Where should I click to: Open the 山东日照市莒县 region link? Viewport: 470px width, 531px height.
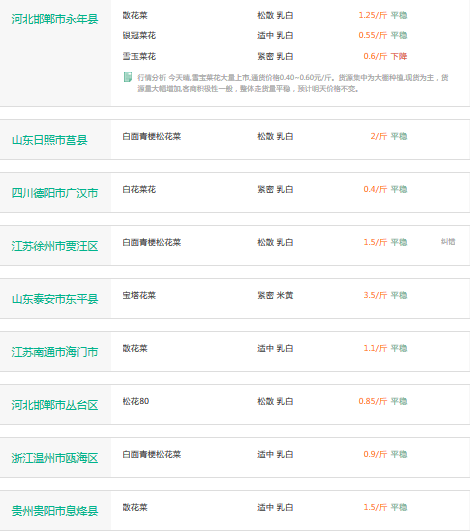pos(49,140)
